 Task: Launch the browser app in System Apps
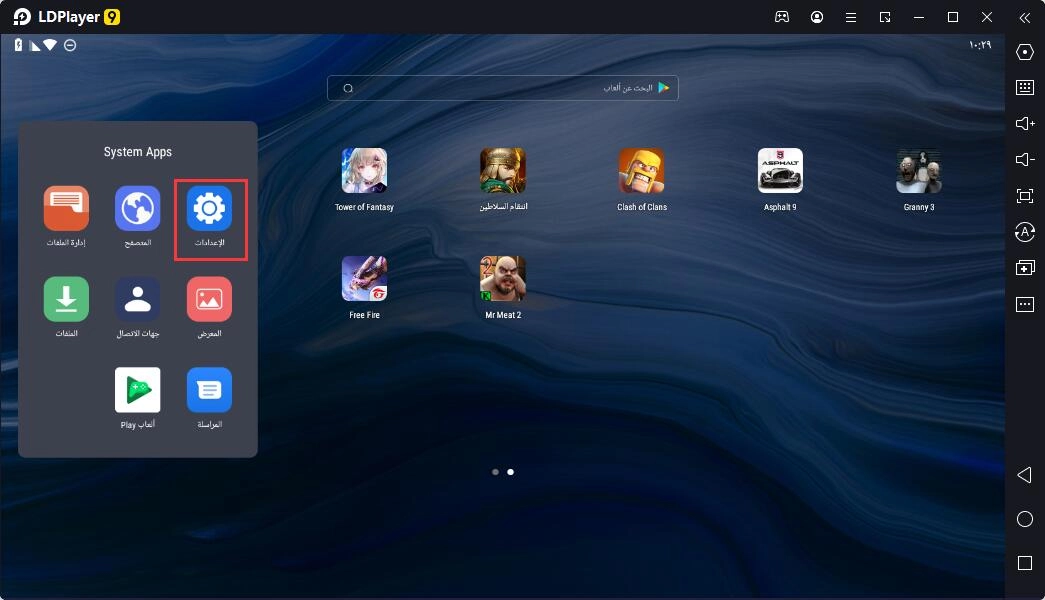point(137,209)
